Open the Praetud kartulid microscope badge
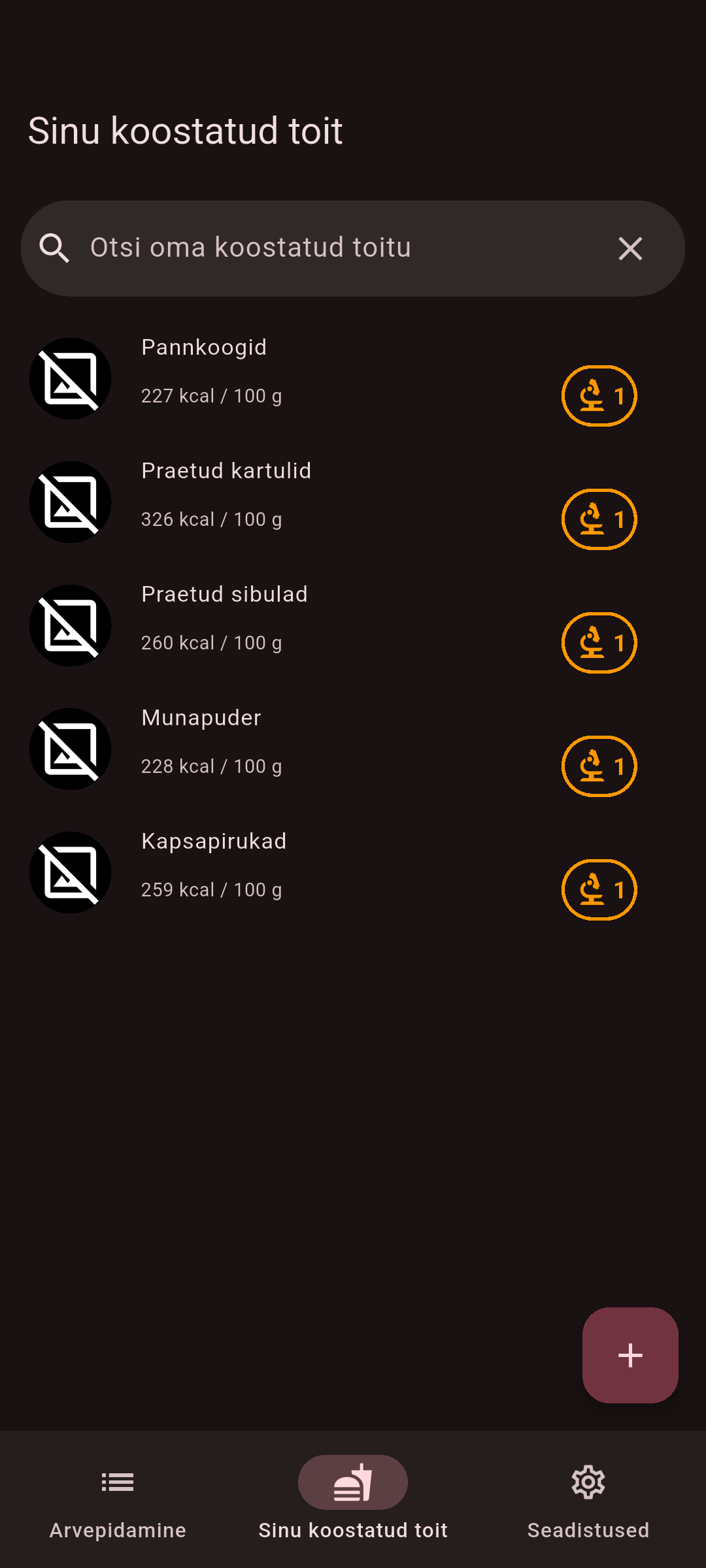The height and width of the screenshot is (1568, 706). point(599,519)
